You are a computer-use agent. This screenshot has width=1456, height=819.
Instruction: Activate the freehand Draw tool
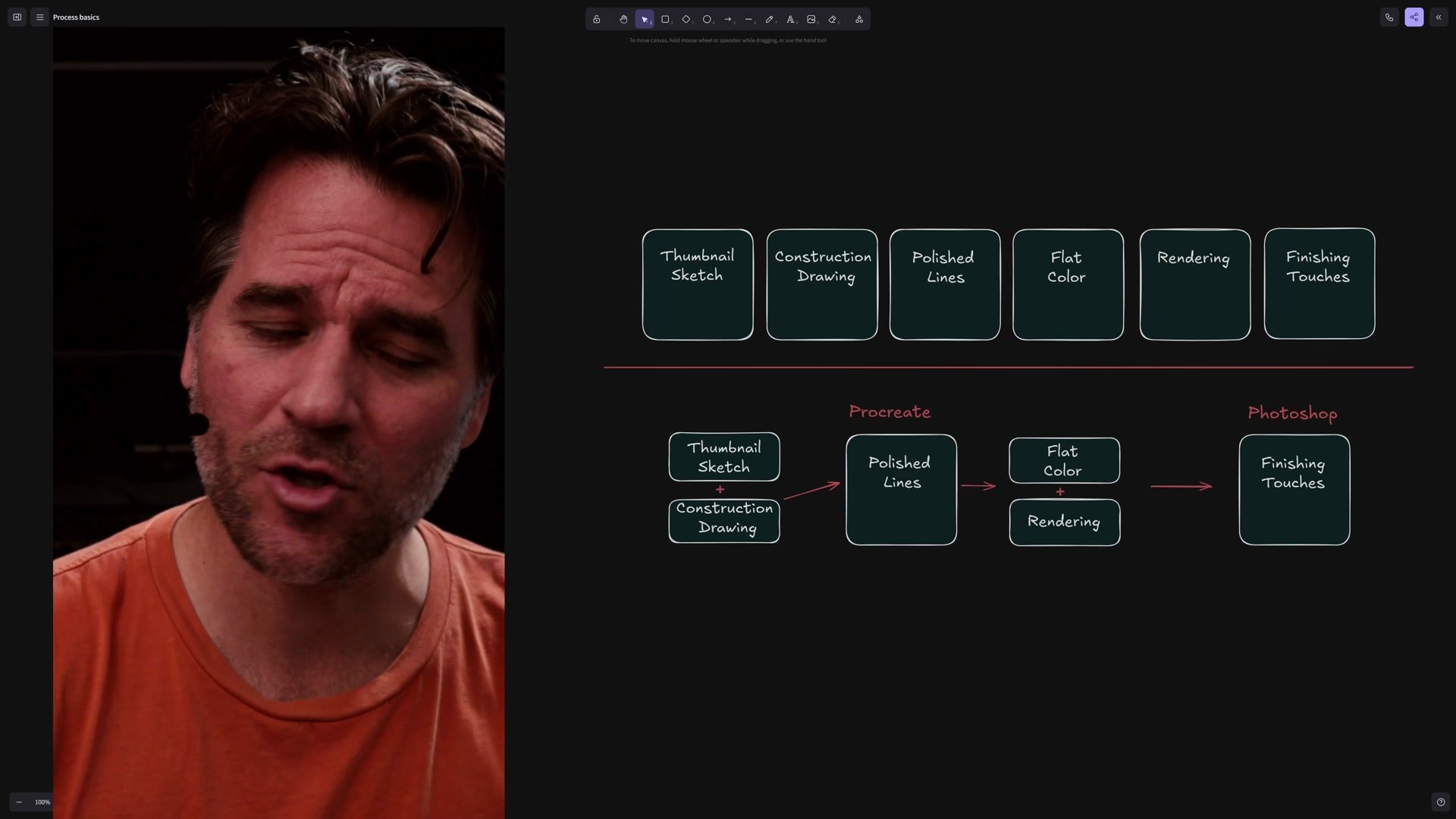(x=769, y=19)
